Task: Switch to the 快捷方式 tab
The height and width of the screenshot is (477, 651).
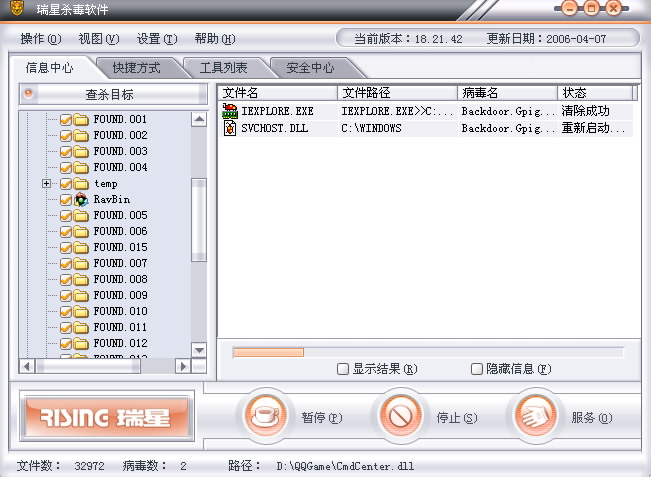Action: 137,68
